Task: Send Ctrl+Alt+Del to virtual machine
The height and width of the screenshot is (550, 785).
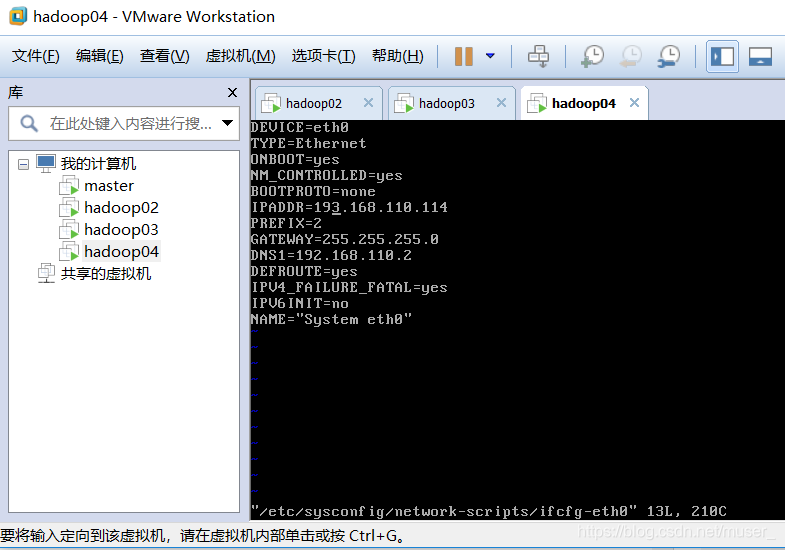Action: coord(538,56)
